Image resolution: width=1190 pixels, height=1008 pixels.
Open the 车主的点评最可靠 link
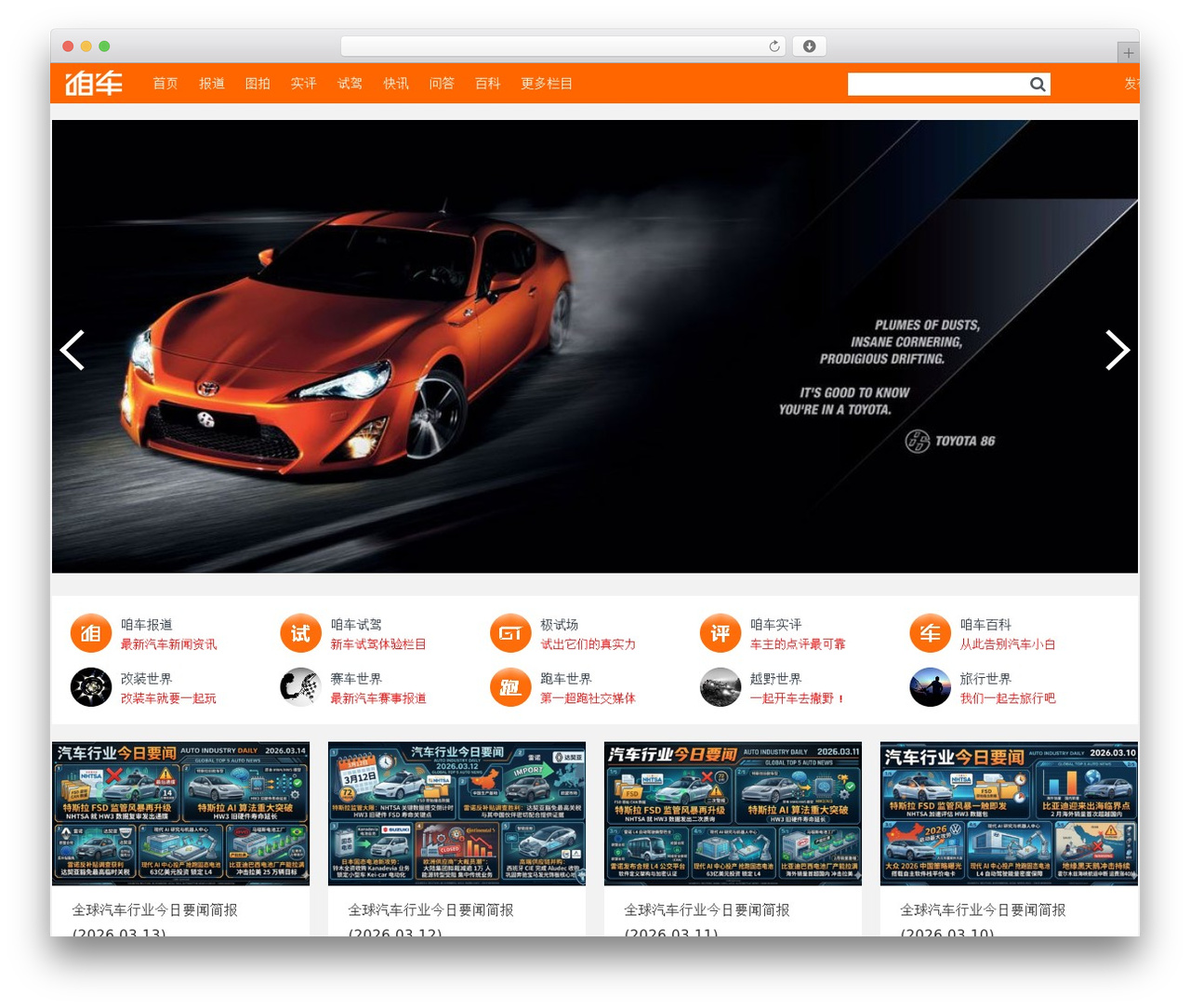[798, 644]
